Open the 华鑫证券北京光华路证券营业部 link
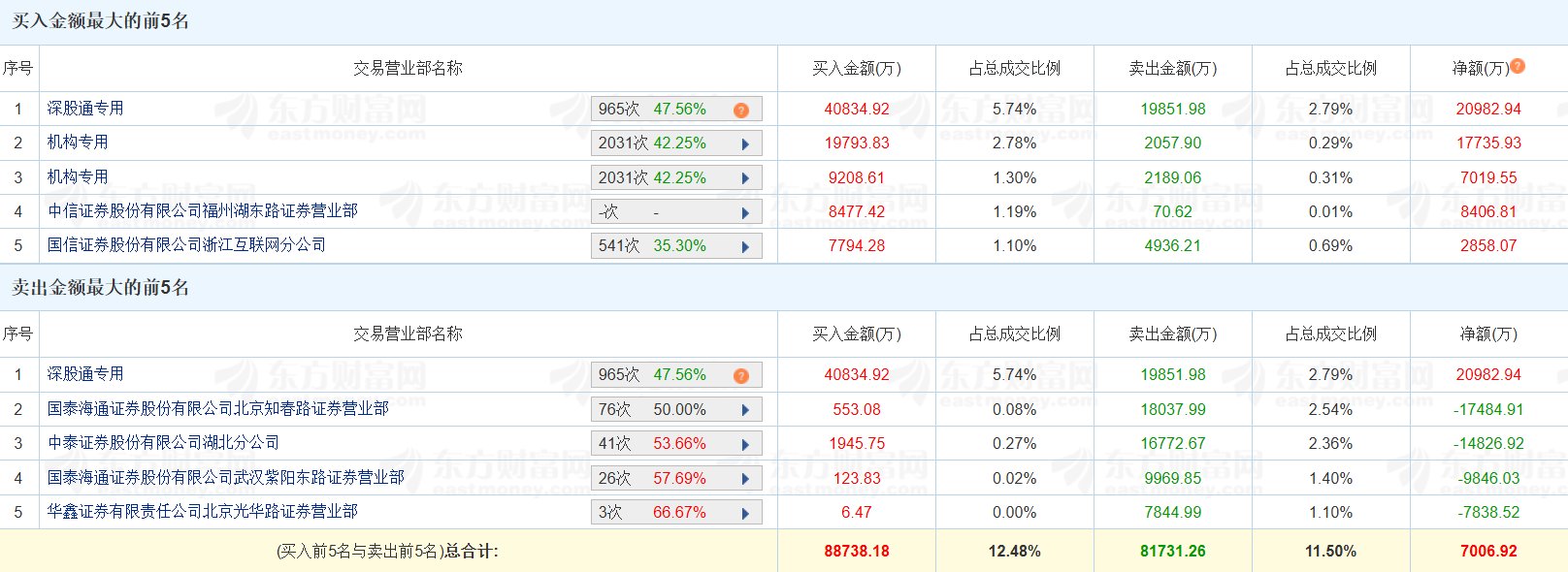Viewport: 1568px width, 572px height. [x=202, y=512]
